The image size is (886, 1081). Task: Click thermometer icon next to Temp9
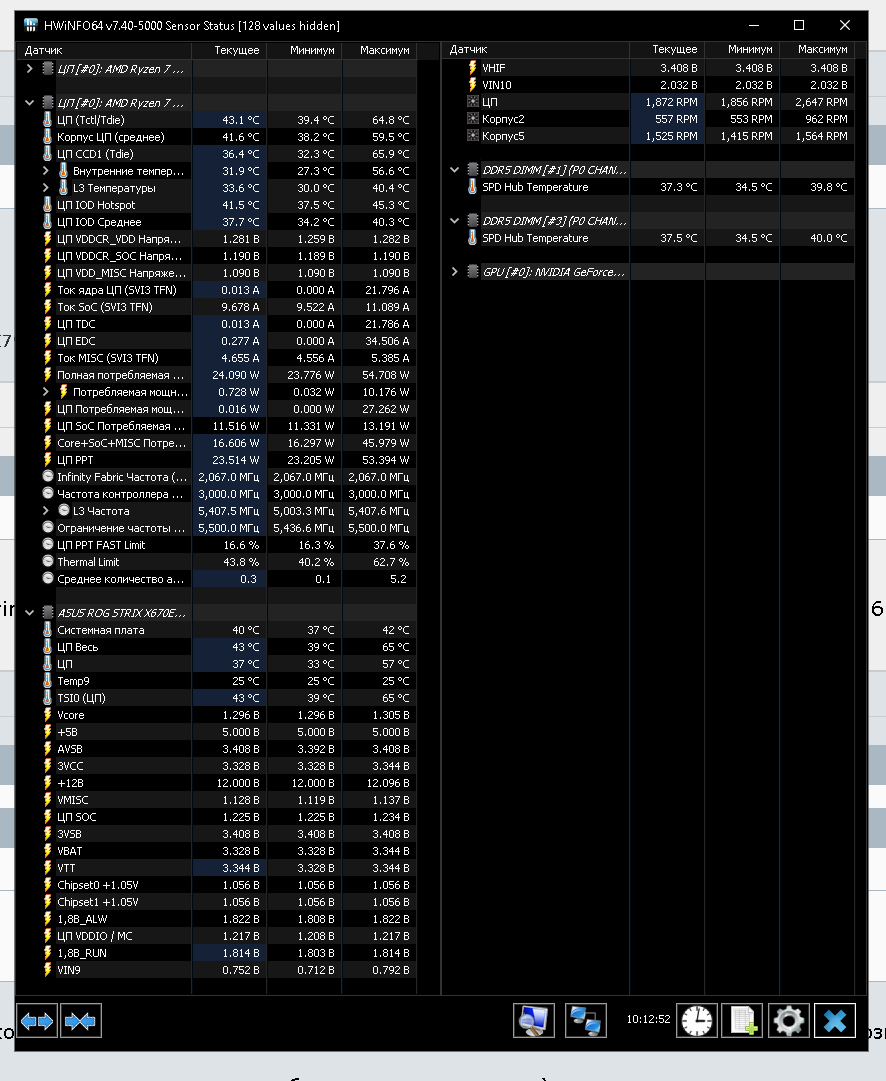coord(47,680)
